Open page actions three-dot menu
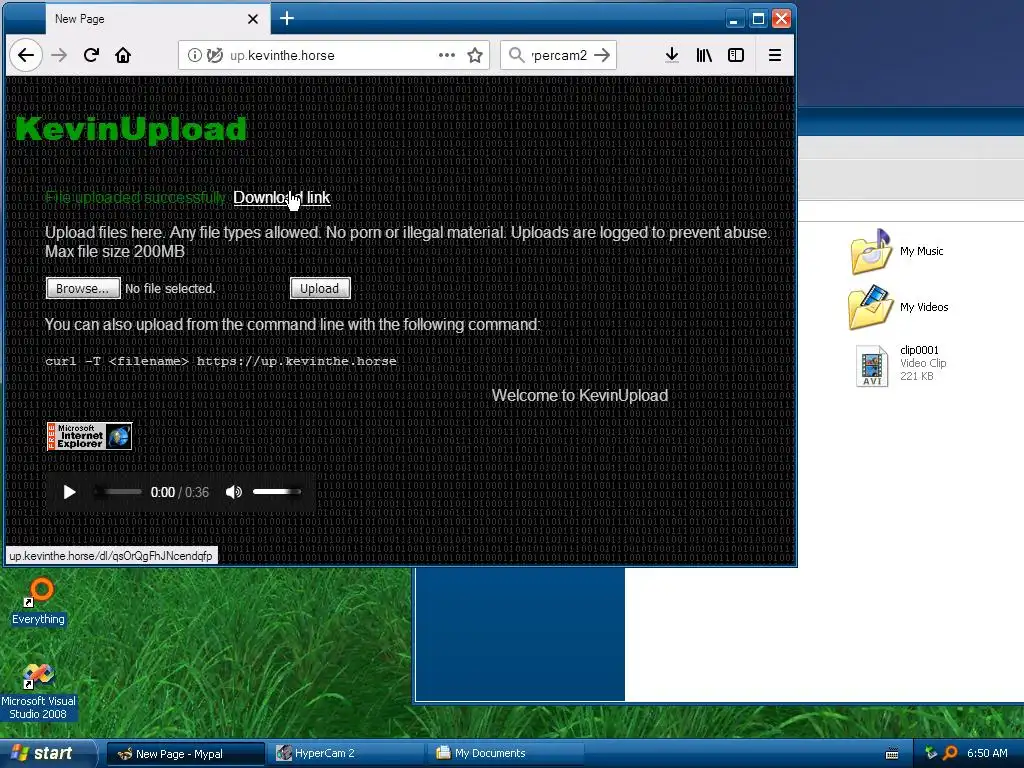This screenshot has width=1024, height=768. [x=447, y=56]
